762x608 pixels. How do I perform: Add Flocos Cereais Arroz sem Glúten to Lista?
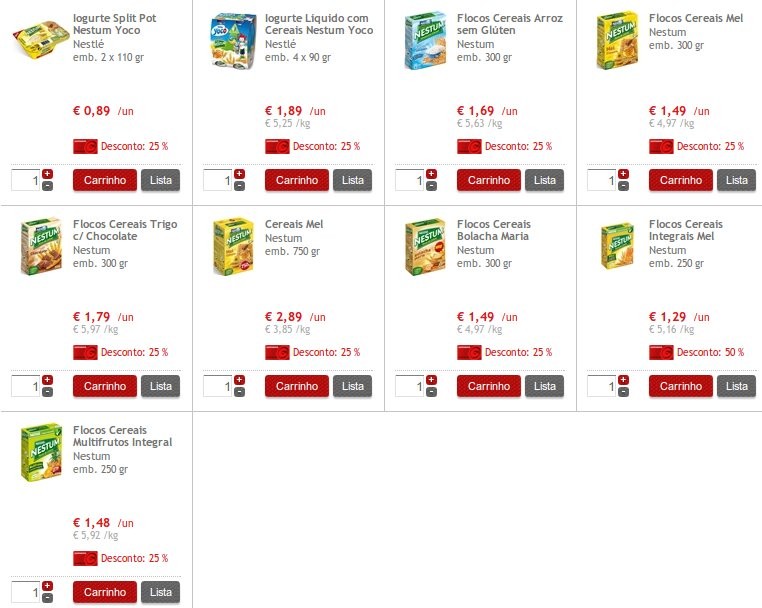(544, 180)
